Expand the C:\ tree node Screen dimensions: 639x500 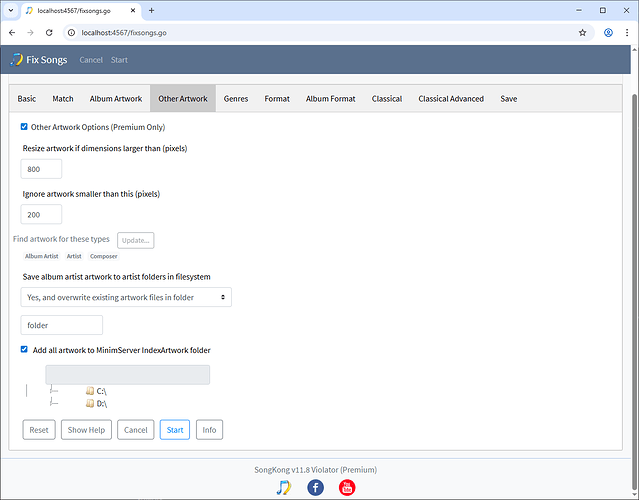54,390
